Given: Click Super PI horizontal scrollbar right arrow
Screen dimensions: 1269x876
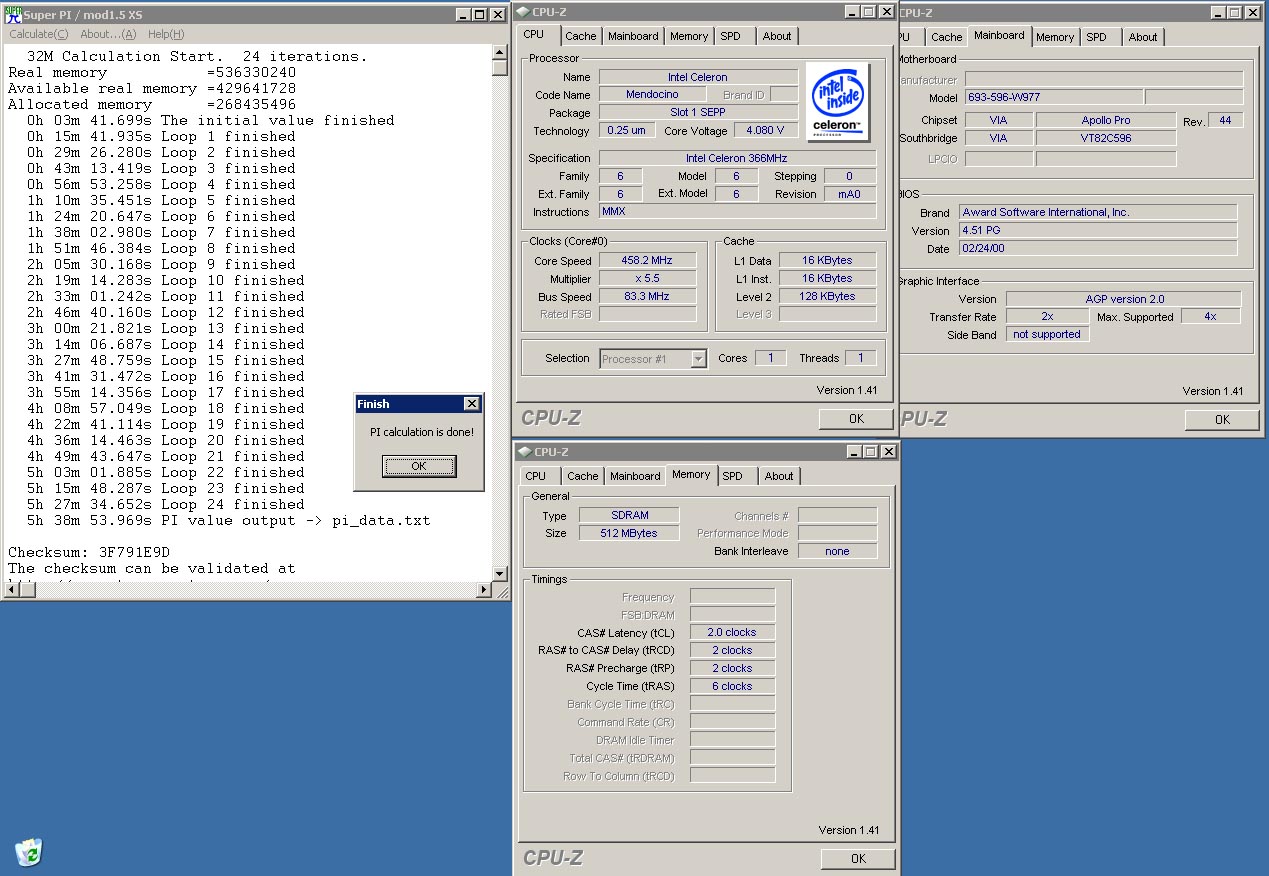Looking at the screenshot, I should pyautogui.click(x=484, y=590).
